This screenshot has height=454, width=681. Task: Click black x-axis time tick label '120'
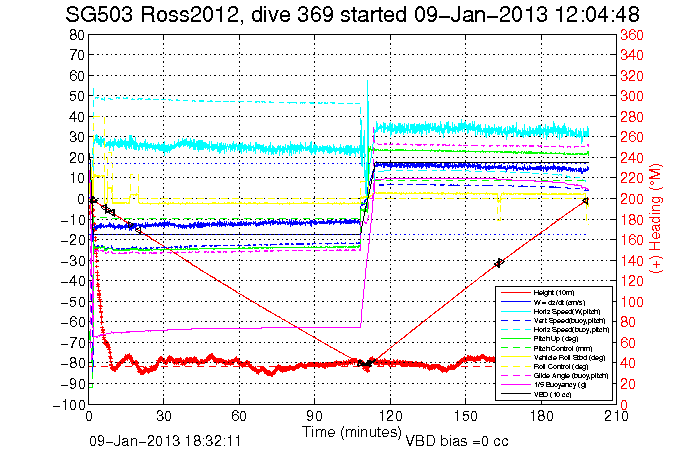click(x=390, y=416)
